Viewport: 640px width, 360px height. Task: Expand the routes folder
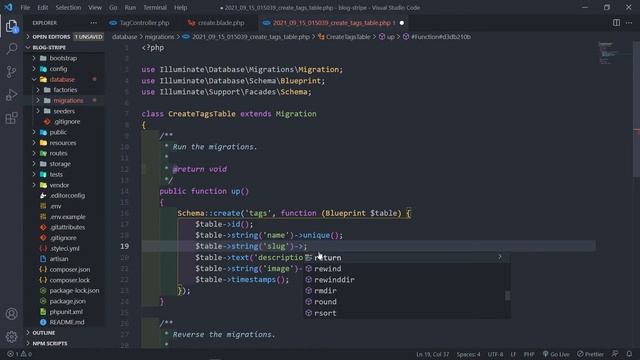tap(65, 153)
